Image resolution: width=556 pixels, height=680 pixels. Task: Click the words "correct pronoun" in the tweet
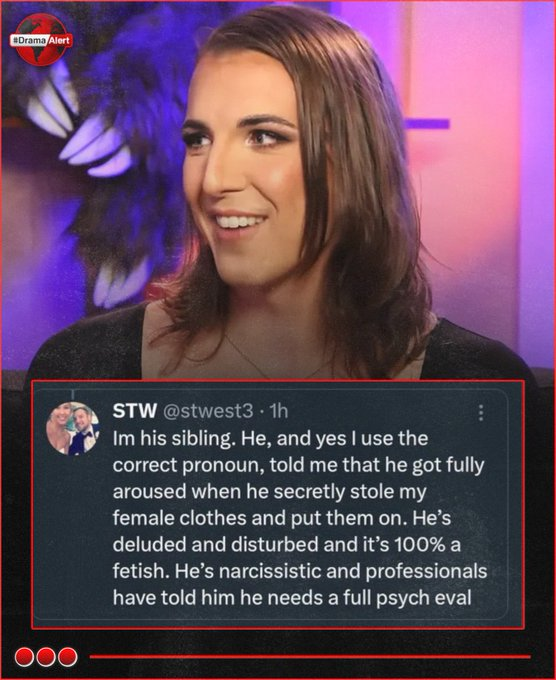pos(188,466)
